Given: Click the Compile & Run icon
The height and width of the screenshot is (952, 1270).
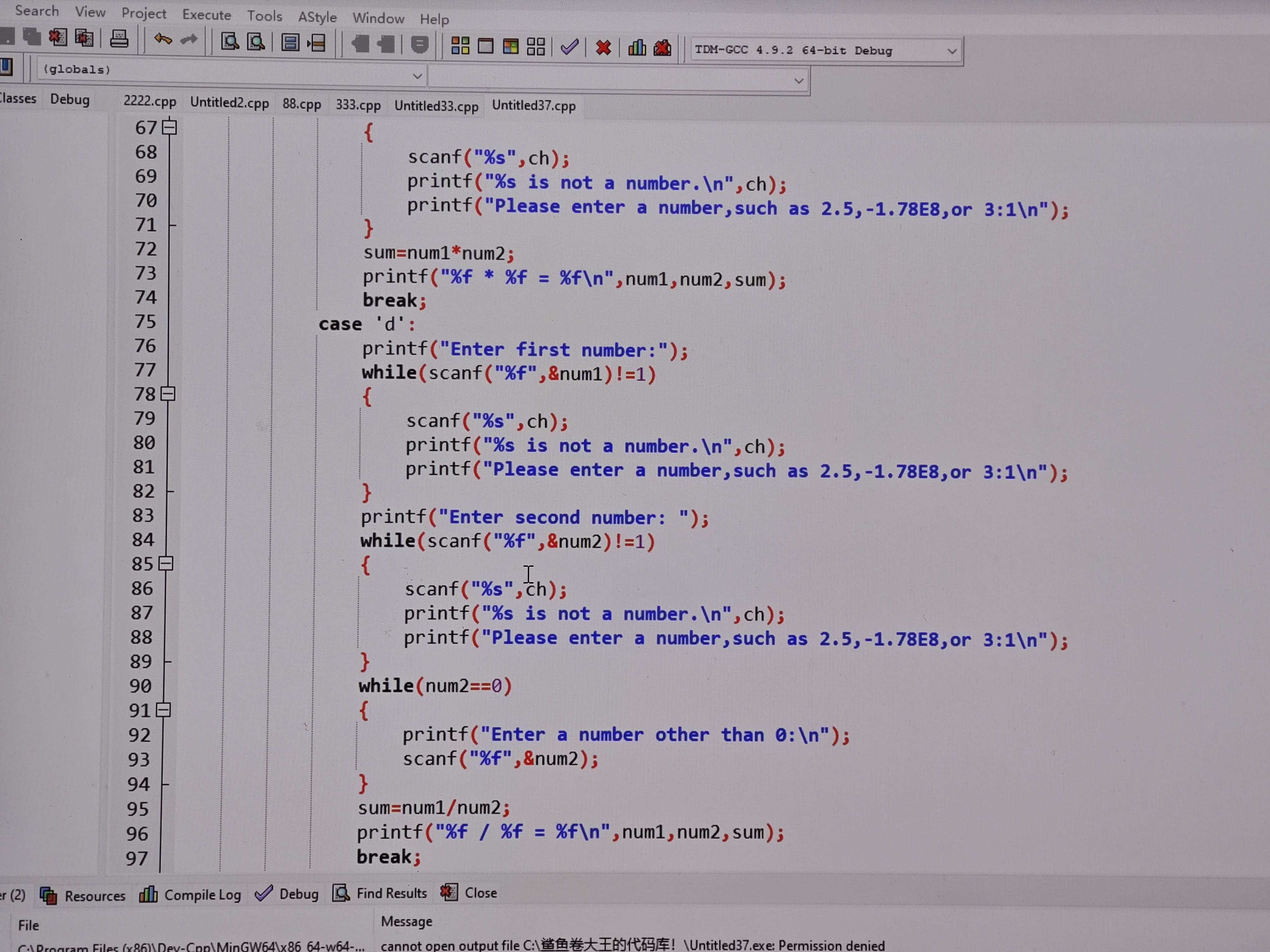Looking at the screenshot, I should pyautogui.click(x=510, y=46).
